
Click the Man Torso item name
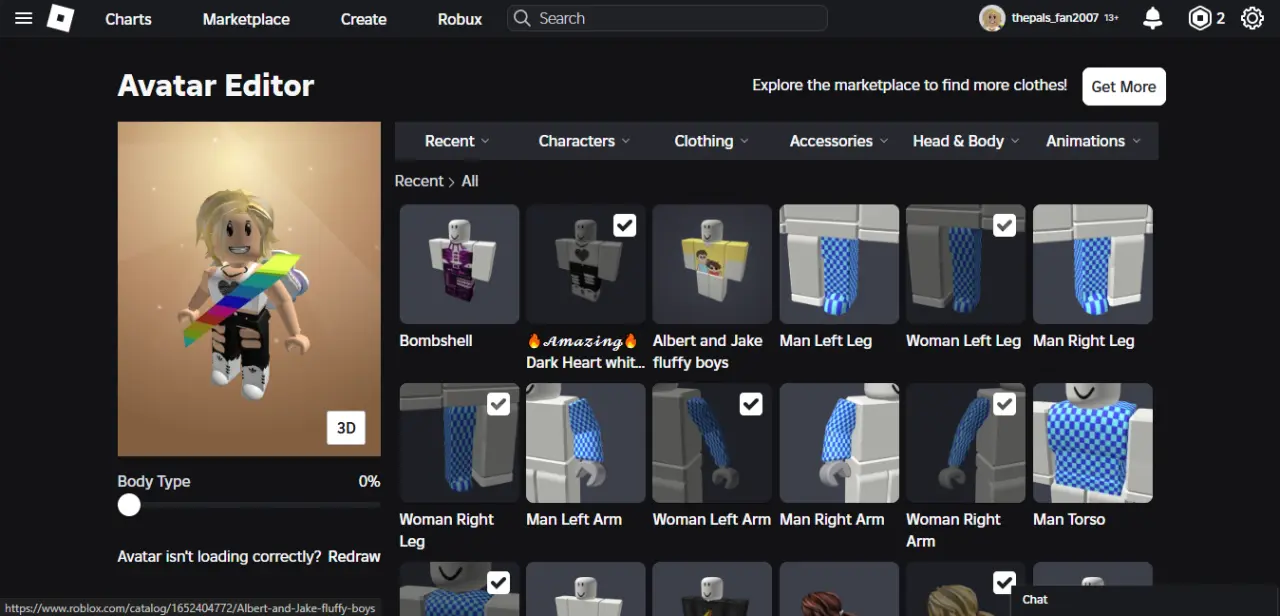tap(1069, 520)
